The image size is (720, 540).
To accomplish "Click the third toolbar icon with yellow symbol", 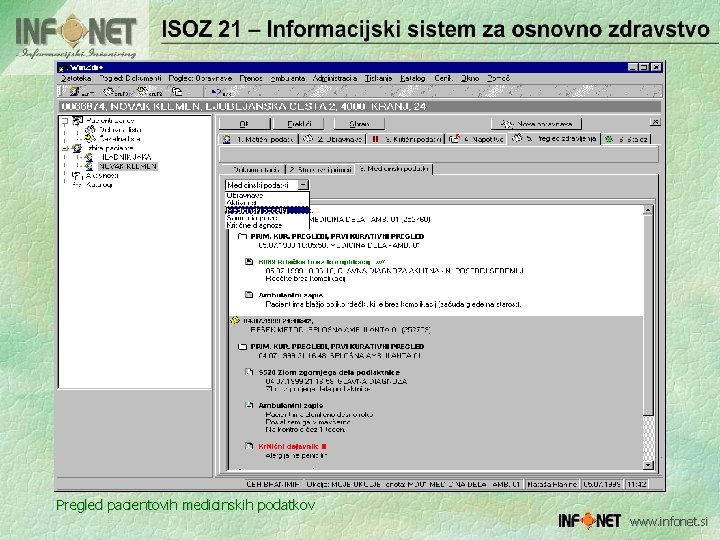I will pos(143,91).
